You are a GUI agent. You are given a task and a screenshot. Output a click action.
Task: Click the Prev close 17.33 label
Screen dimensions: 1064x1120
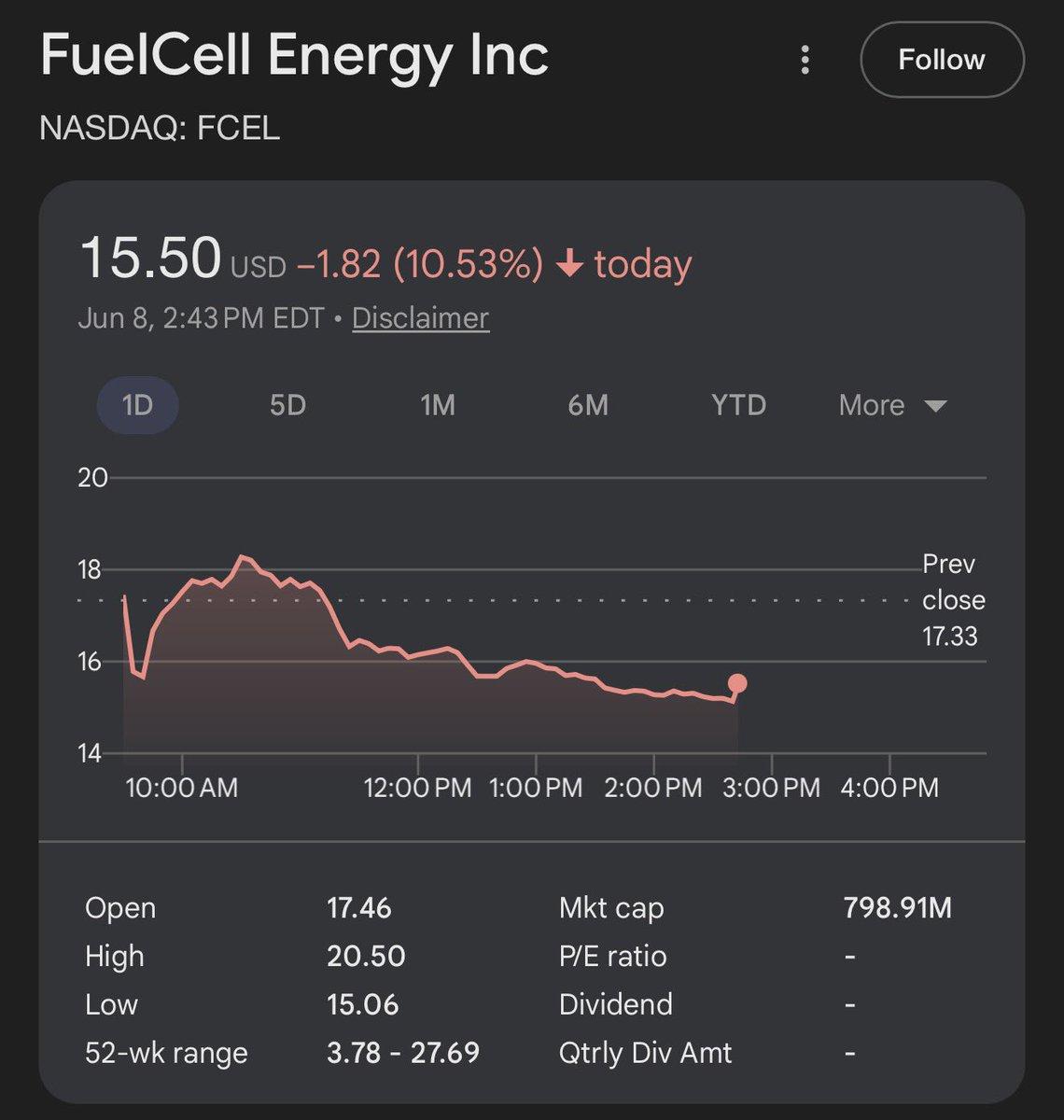[x=953, y=600]
